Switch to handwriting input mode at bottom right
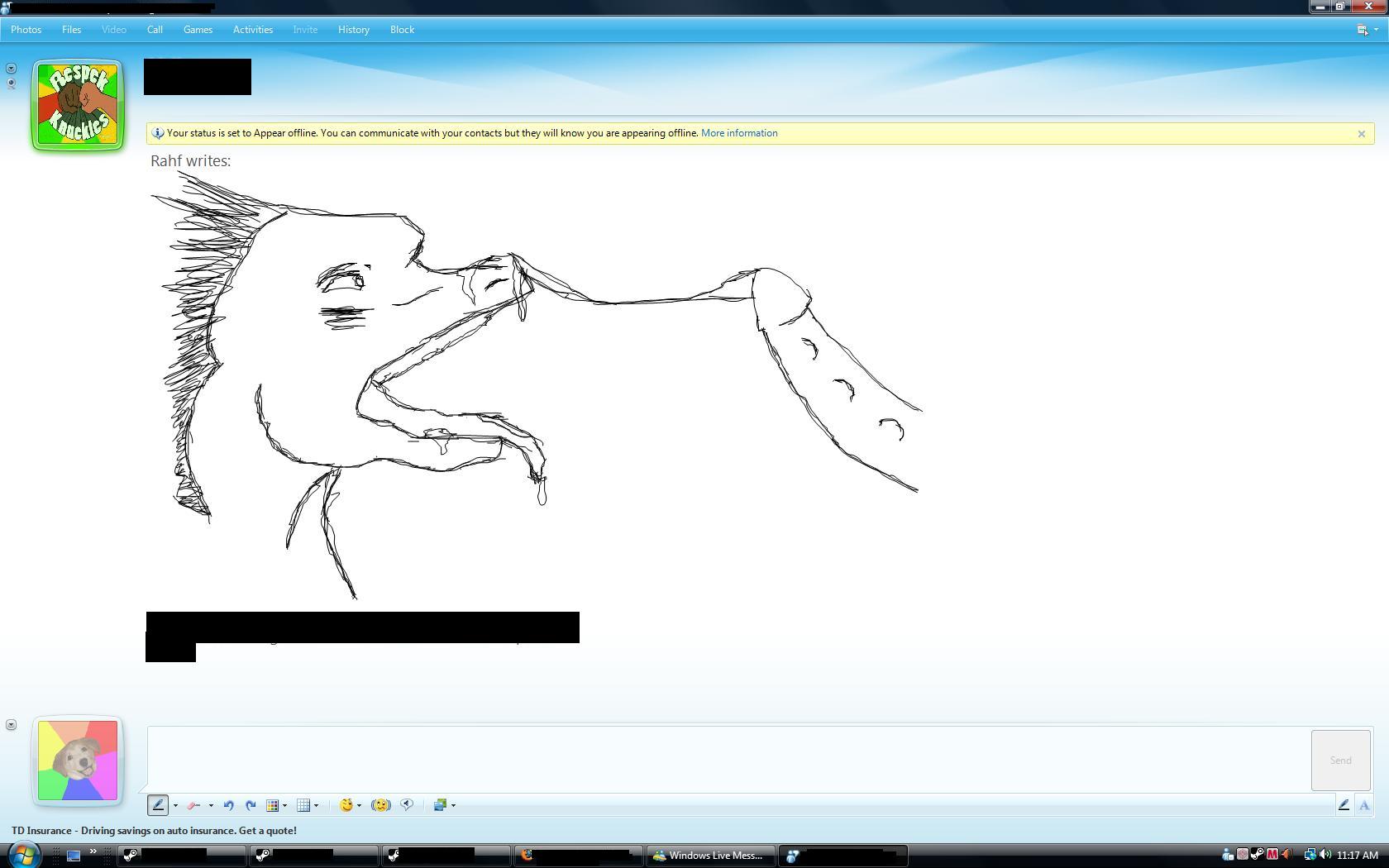The width and height of the screenshot is (1389, 868). click(1344, 805)
